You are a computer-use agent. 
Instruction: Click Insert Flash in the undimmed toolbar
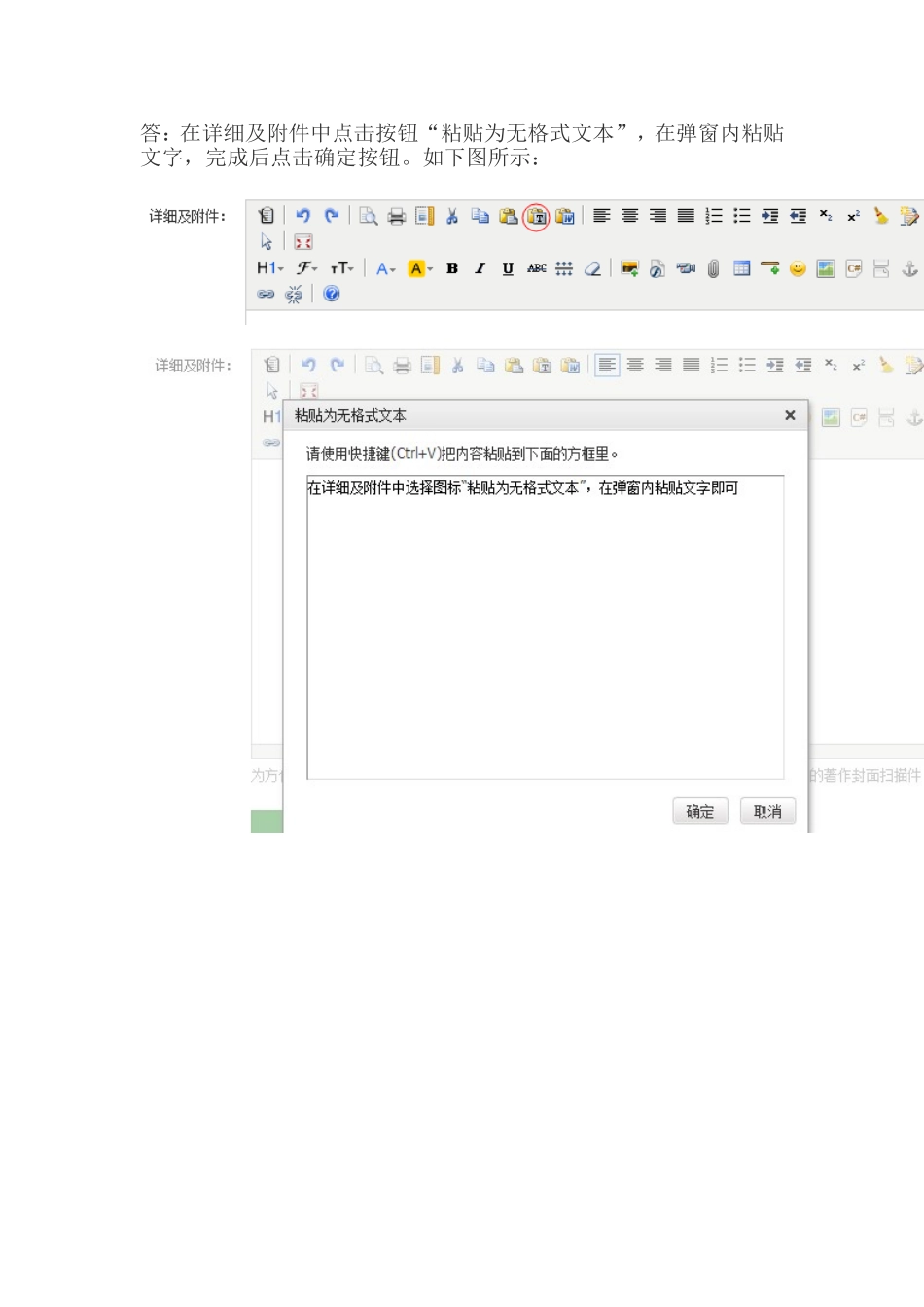click(657, 268)
